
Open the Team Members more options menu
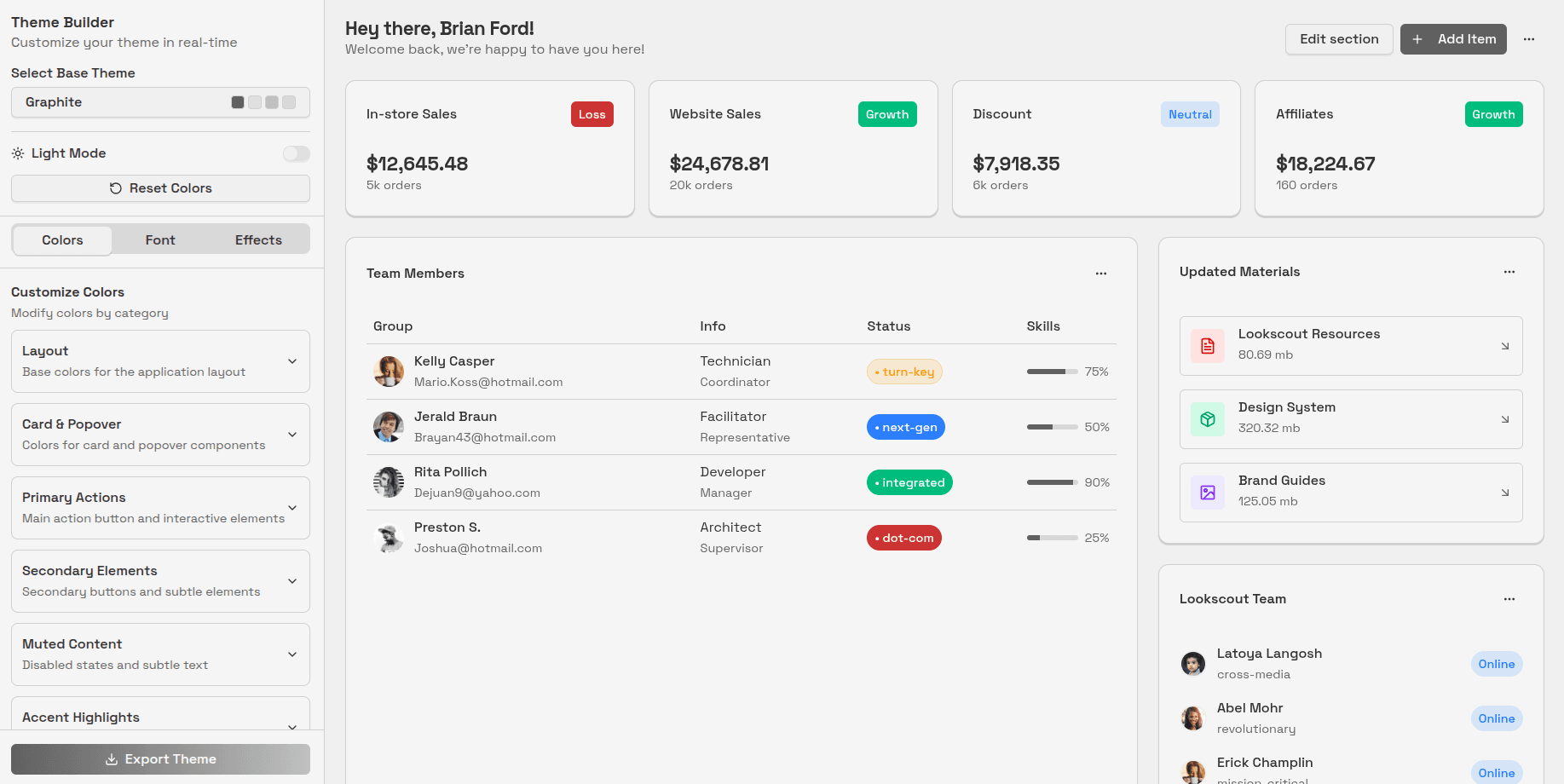click(1100, 274)
